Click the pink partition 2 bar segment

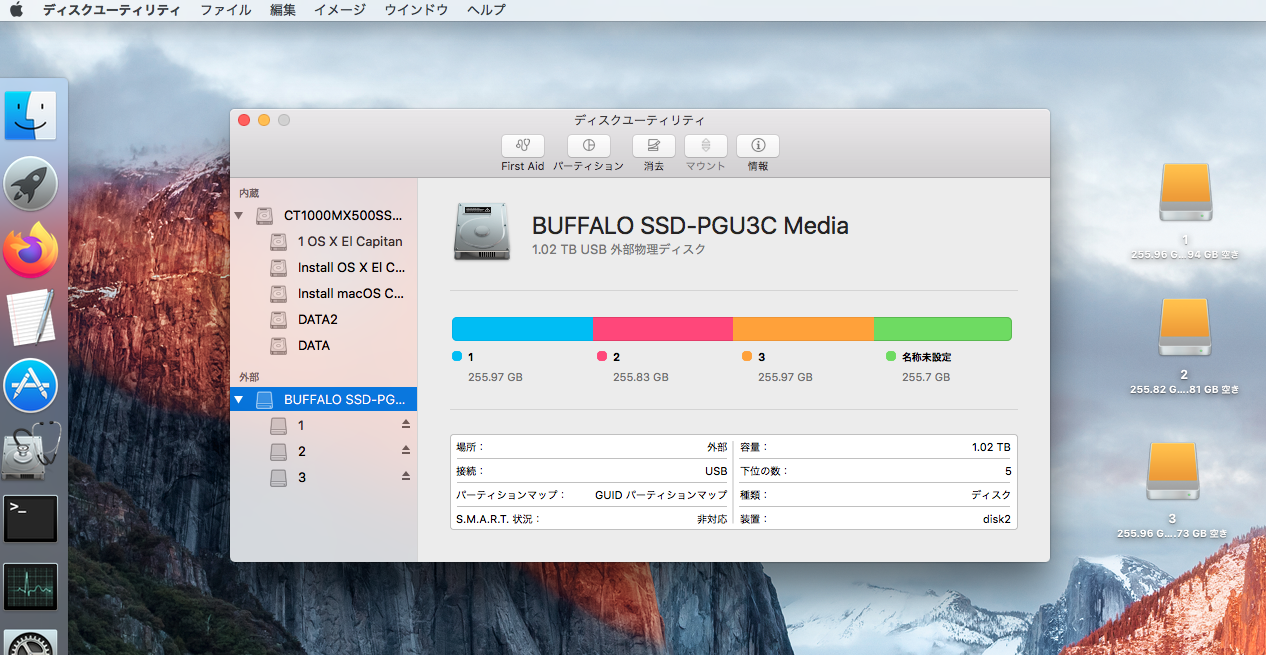point(663,329)
